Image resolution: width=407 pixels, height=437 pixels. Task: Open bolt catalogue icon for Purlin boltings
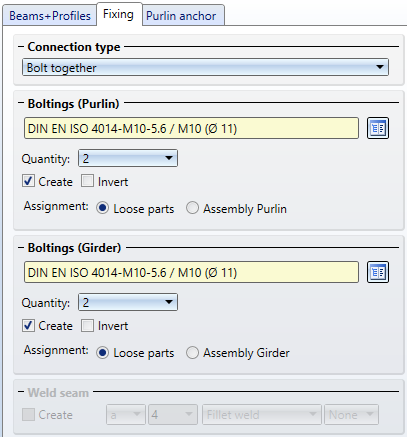point(378,128)
